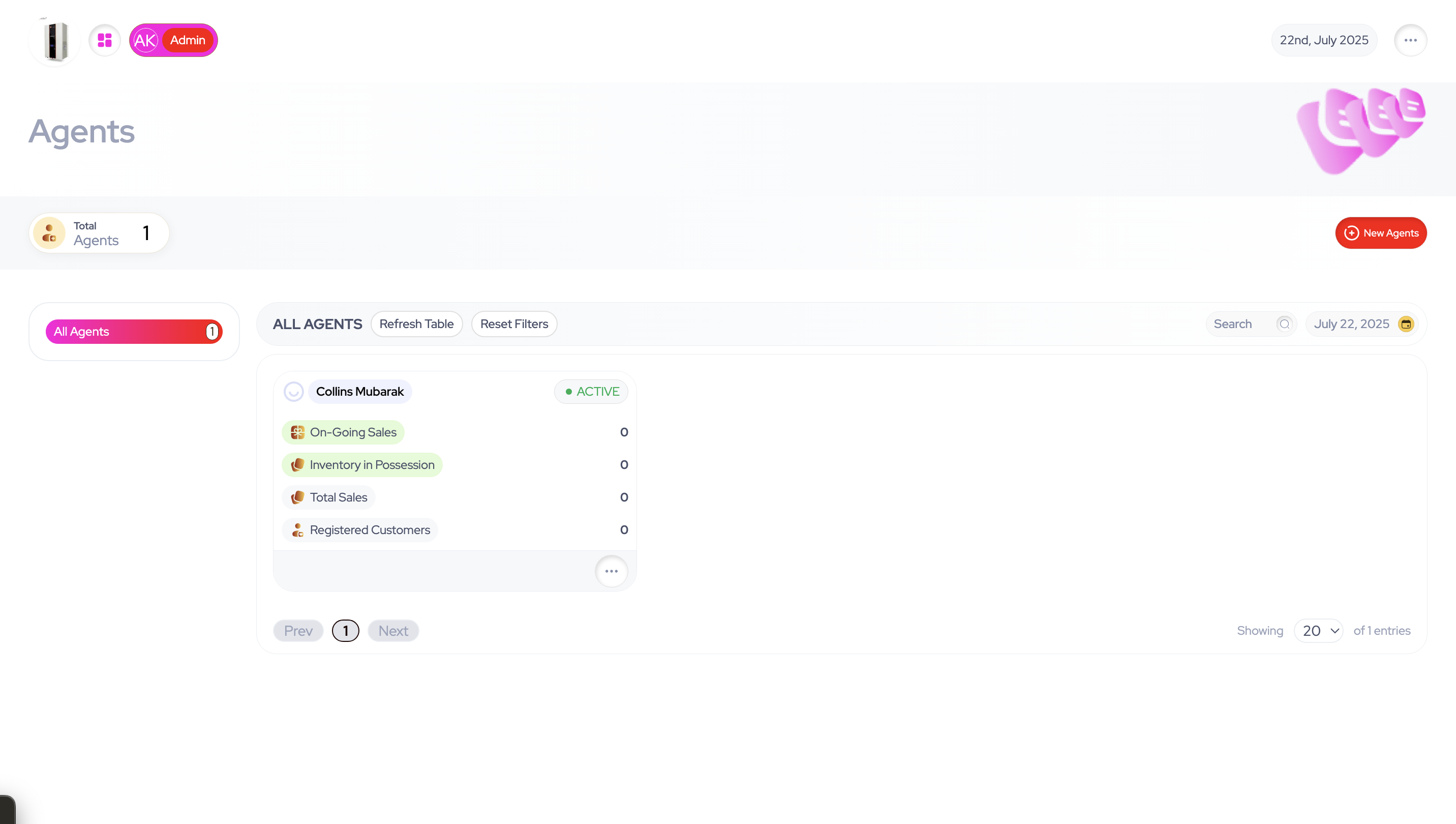The width and height of the screenshot is (1456, 824).
Task: Click the New Agents button
Action: coord(1380,233)
